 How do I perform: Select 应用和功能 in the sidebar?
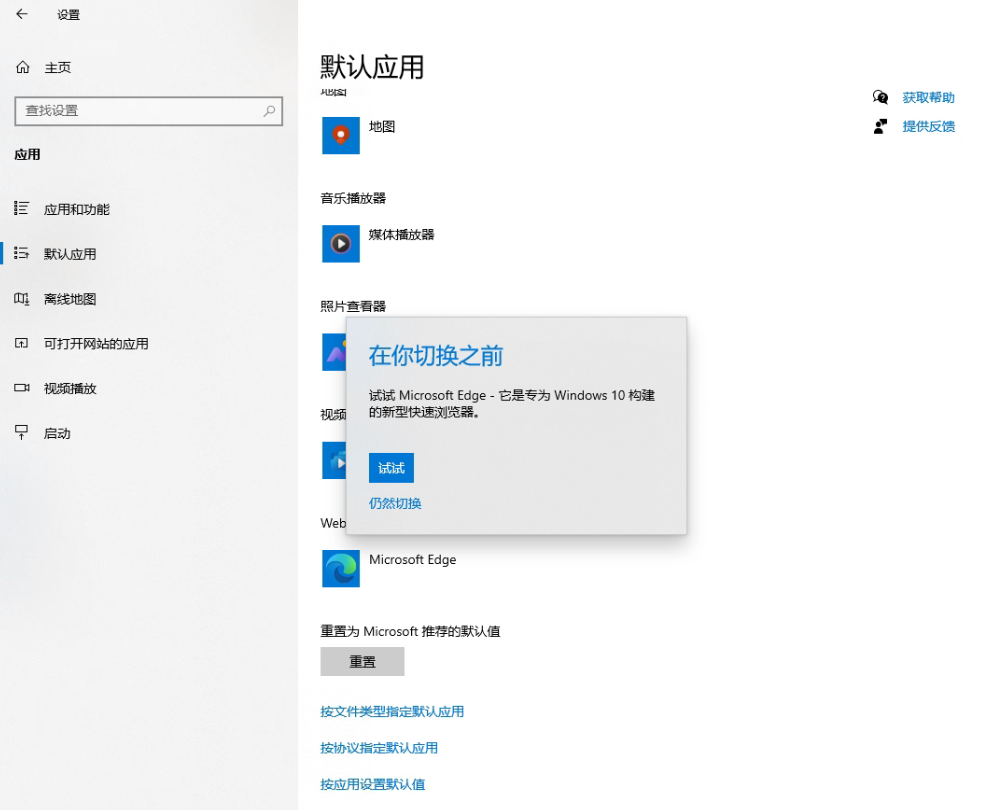click(76, 209)
